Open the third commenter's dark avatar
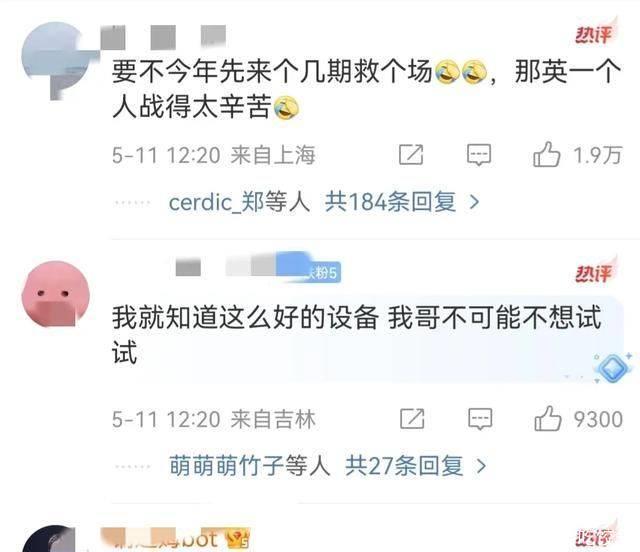Image resolution: width=640 pixels, height=552 pixels. (49, 539)
